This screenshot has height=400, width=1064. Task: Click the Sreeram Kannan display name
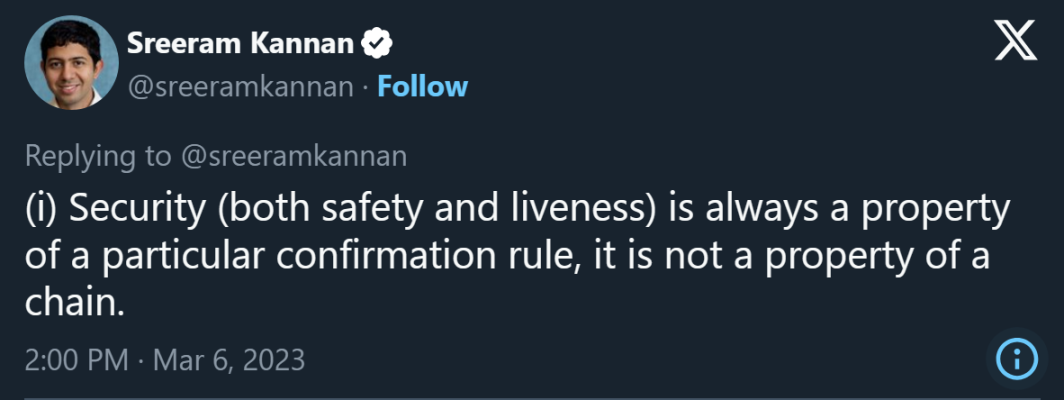(x=245, y=43)
